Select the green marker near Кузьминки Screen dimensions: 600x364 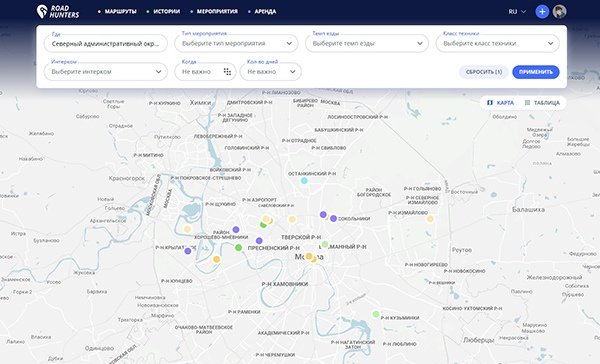(376, 314)
